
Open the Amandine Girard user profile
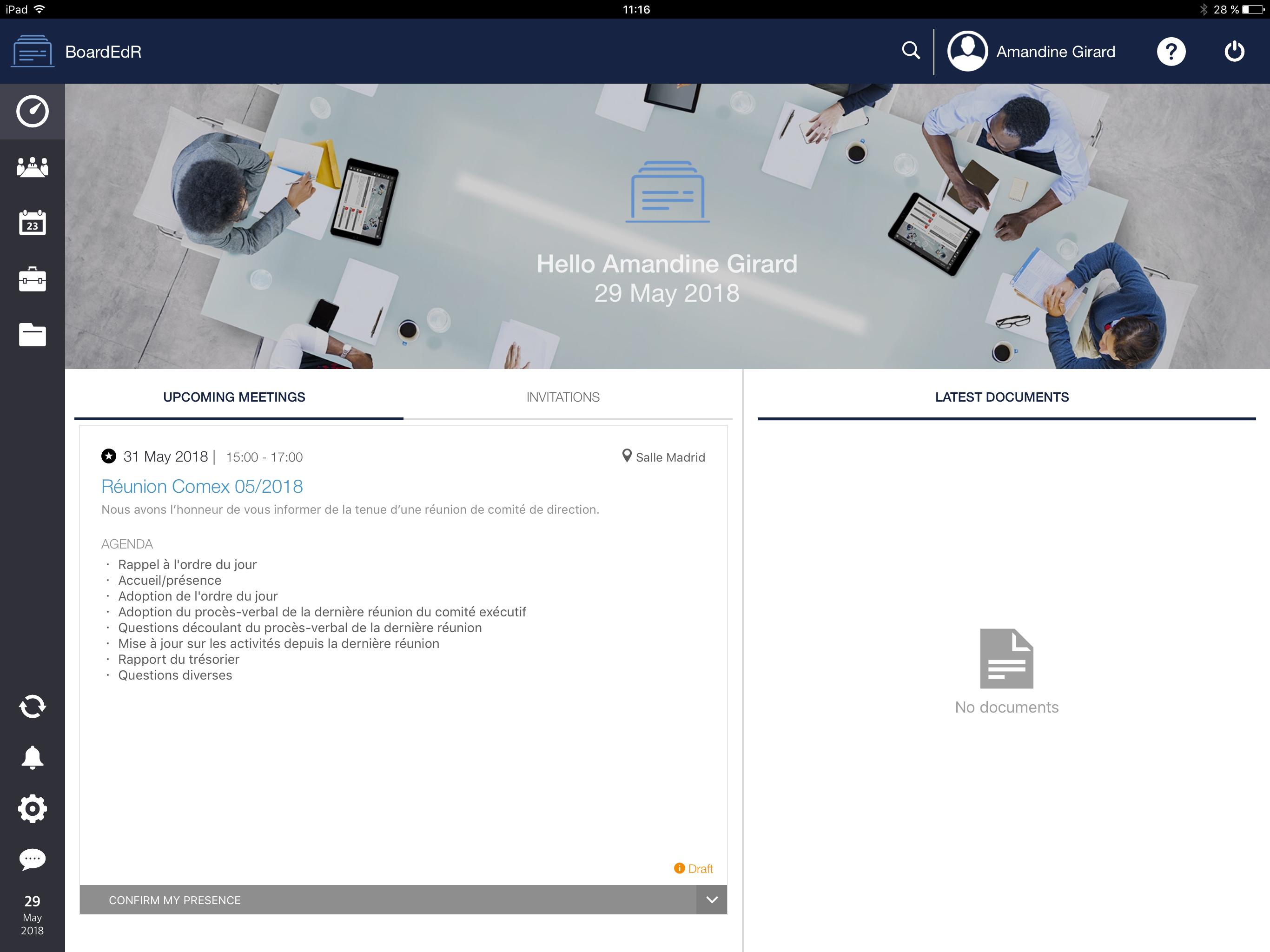[1031, 52]
